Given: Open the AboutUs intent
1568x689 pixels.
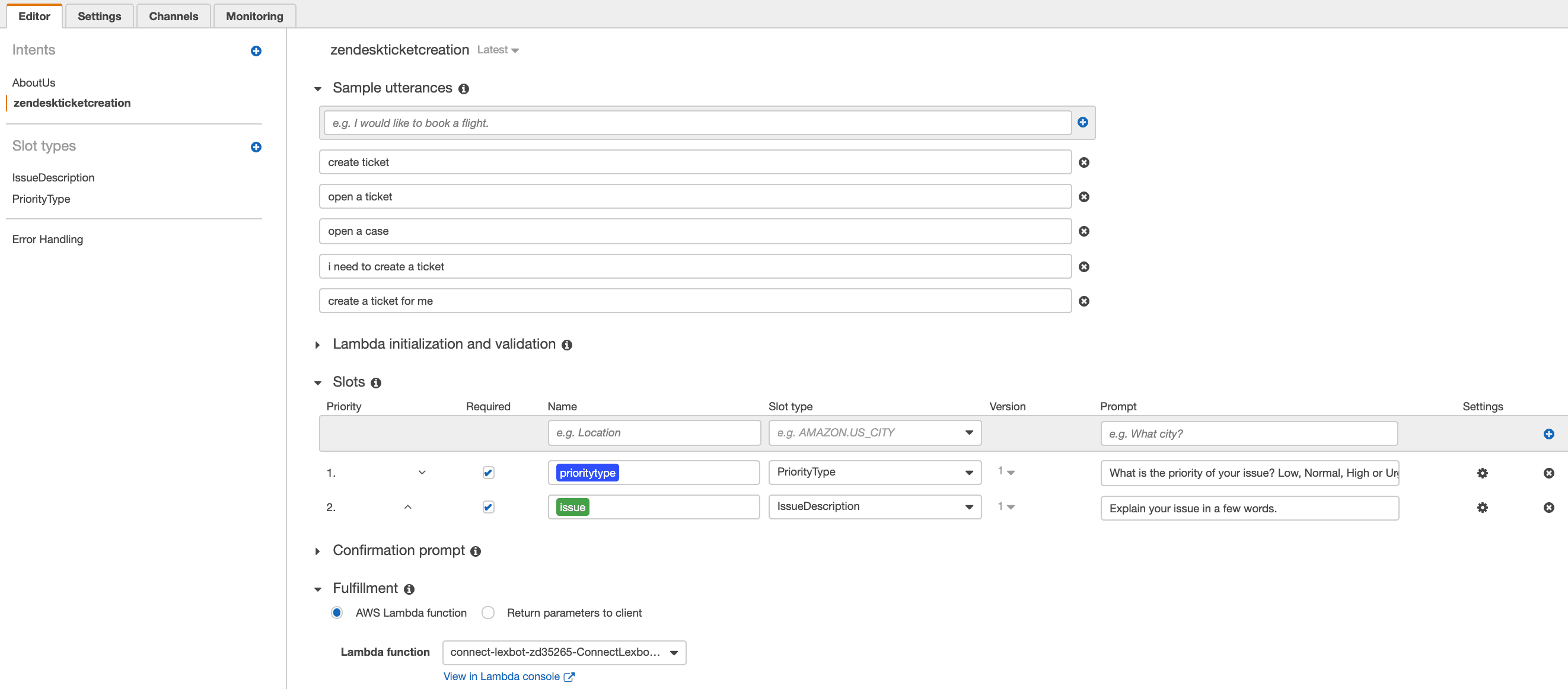Looking at the screenshot, I should point(33,83).
